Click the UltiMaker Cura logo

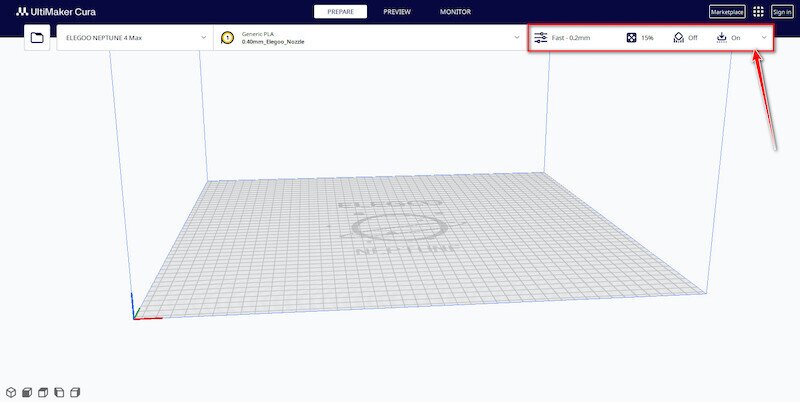pos(56,11)
